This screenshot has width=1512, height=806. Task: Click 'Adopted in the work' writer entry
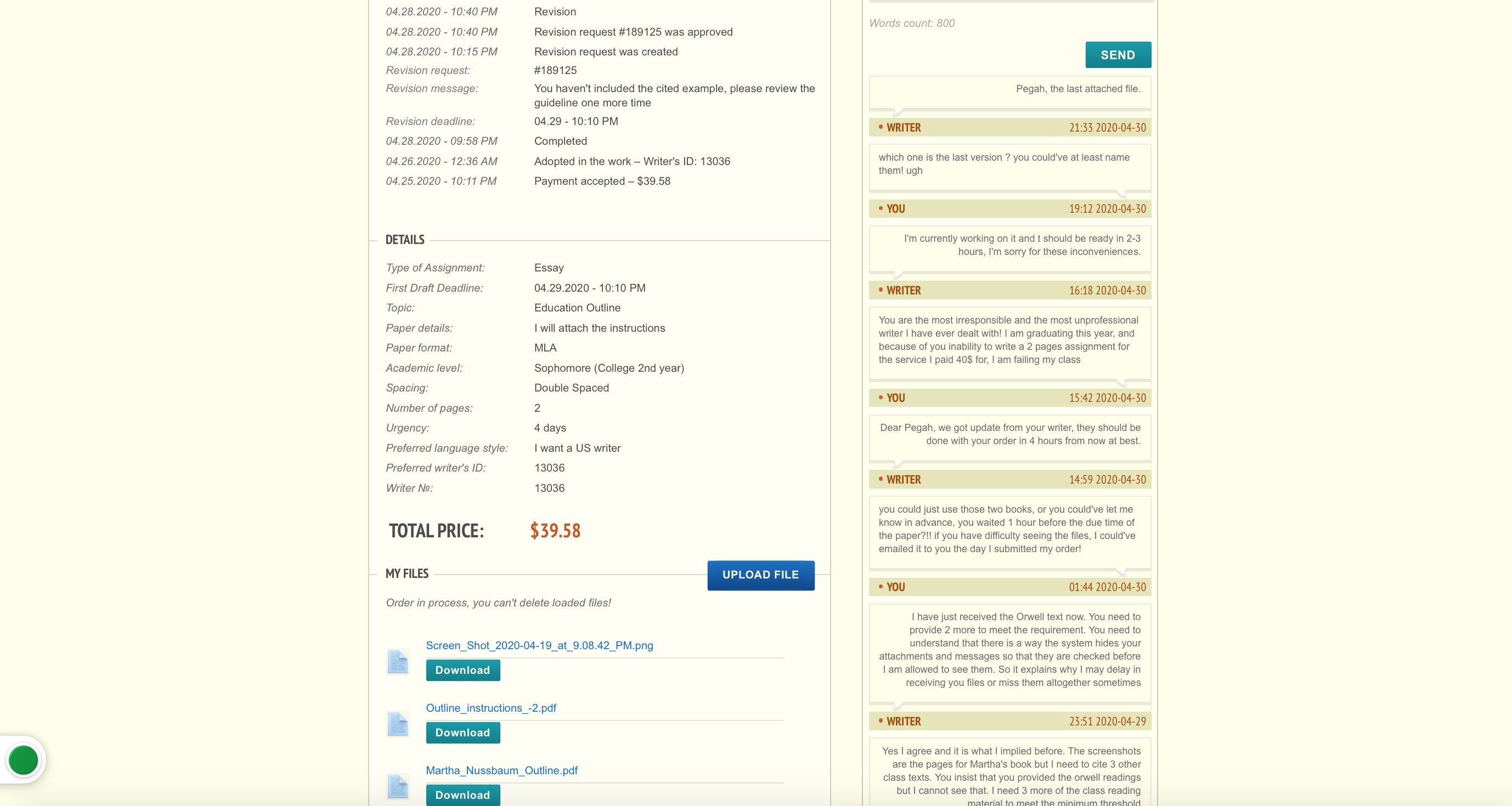[x=631, y=161]
